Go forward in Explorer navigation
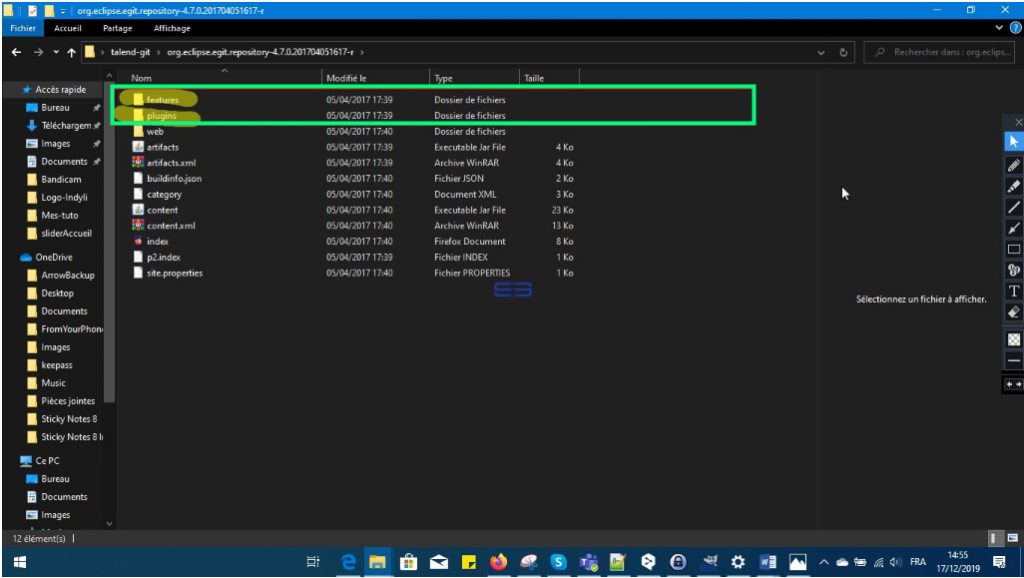This screenshot has height=578, width=1024. tap(39, 52)
